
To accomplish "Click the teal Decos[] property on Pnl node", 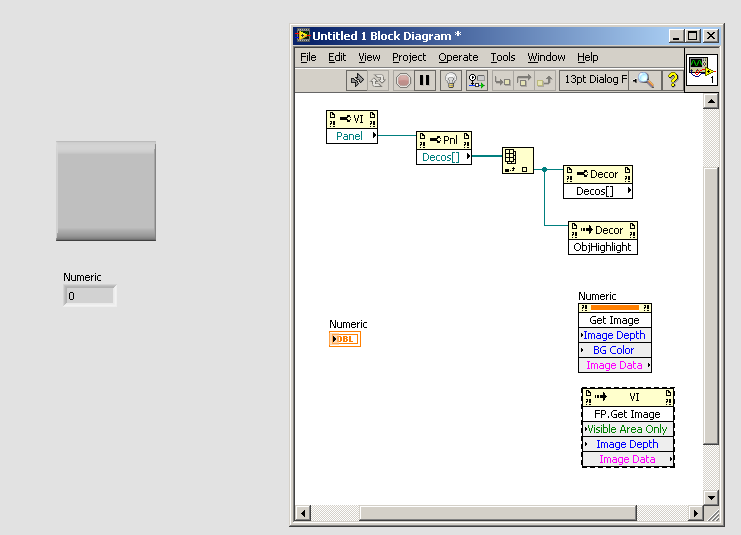I will [444, 157].
